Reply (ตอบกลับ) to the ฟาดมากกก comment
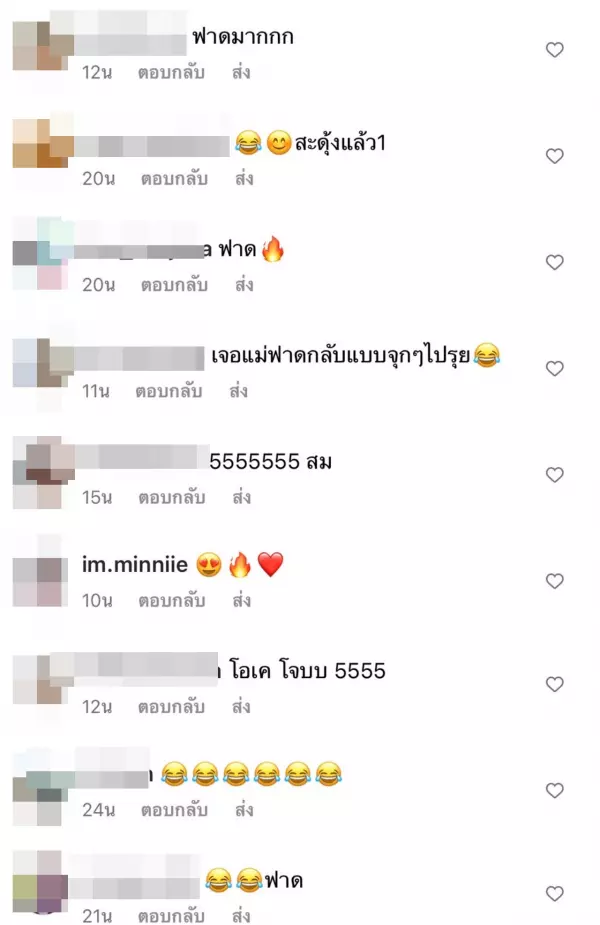 click(172, 73)
